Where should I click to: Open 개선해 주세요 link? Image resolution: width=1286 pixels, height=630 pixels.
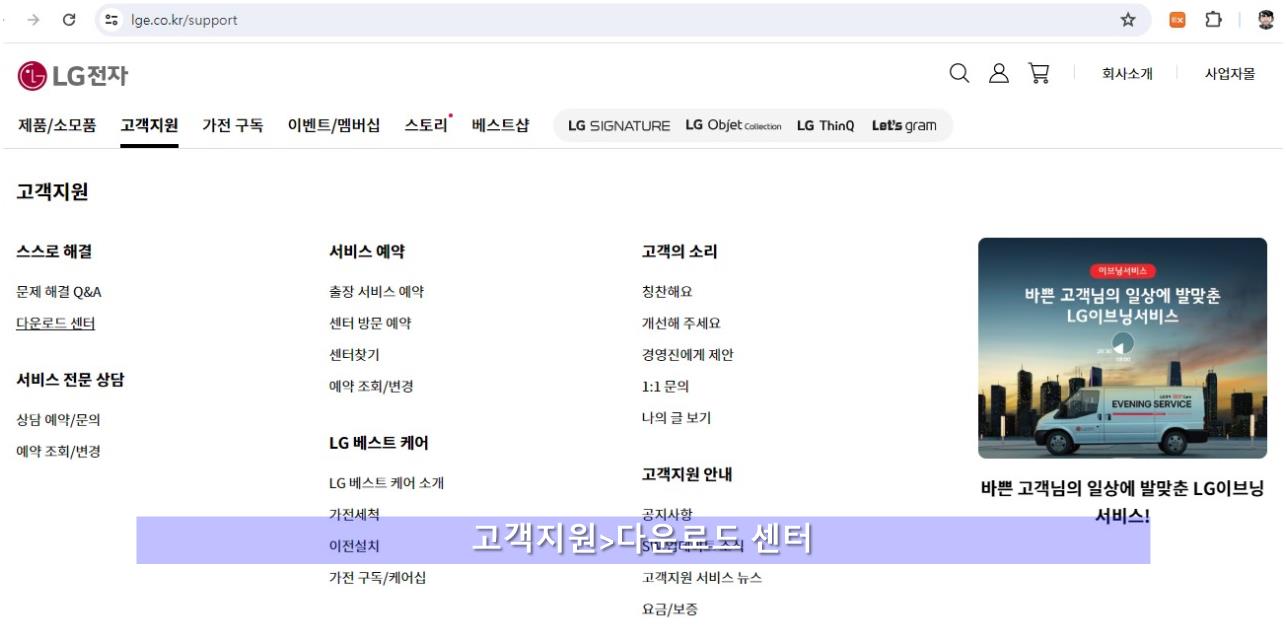click(681, 324)
